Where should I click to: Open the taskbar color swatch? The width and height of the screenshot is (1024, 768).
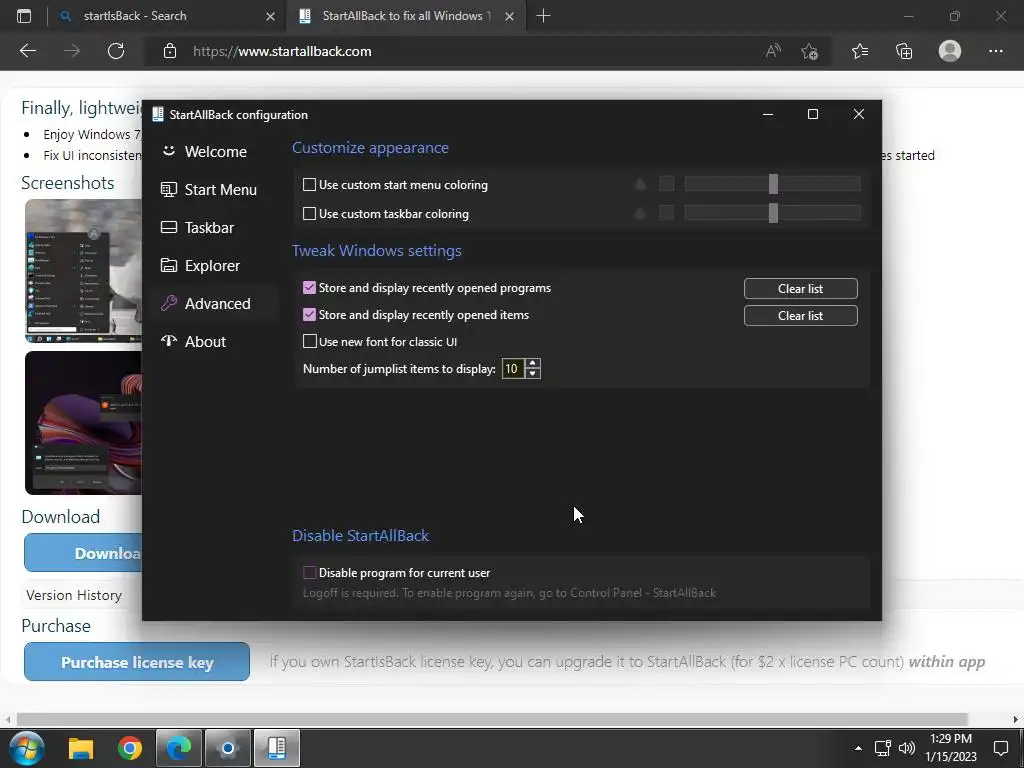(x=666, y=213)
